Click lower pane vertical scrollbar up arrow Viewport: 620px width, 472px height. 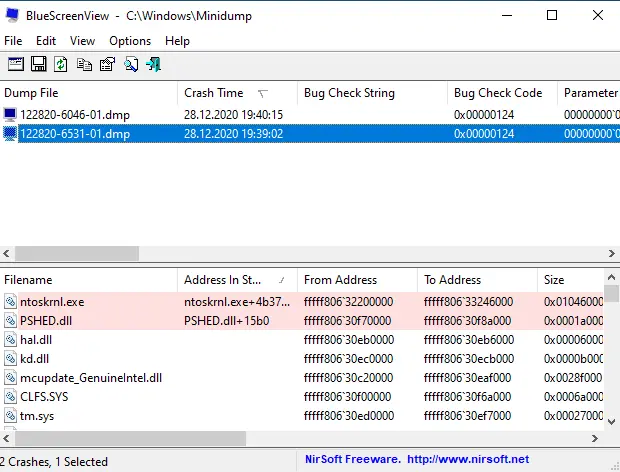click(x=611, y=278)
